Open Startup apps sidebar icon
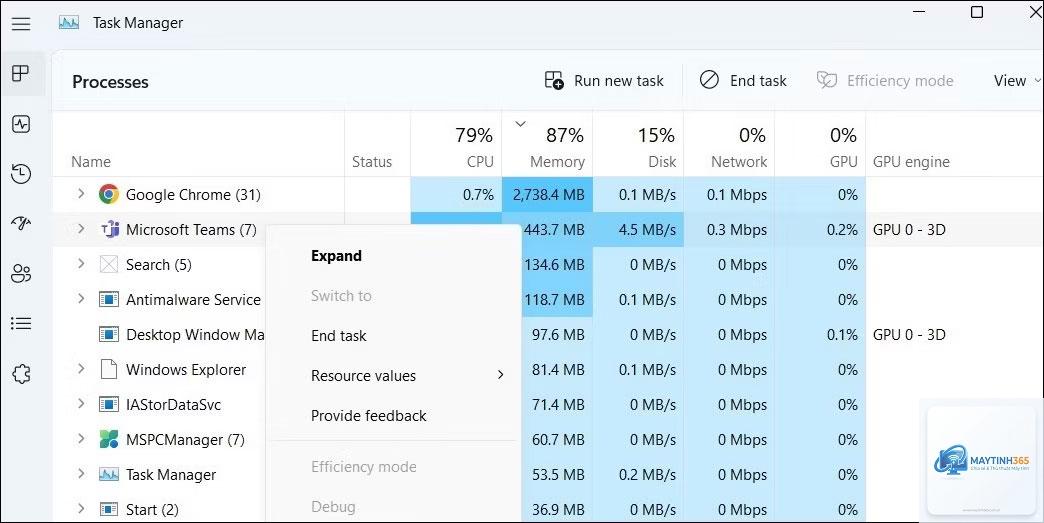The width and height of the screenshot is (1044, 523). coord(21,223)
